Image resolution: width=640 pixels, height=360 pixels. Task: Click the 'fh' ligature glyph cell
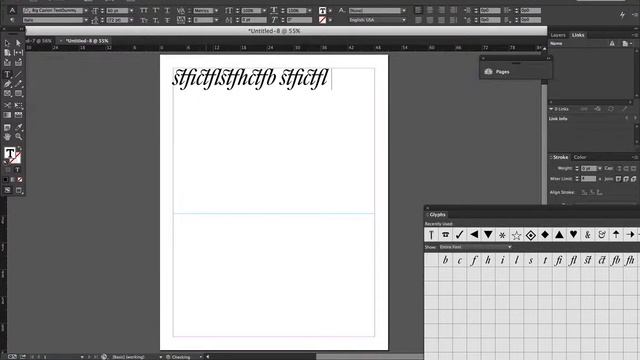[630, 260]
